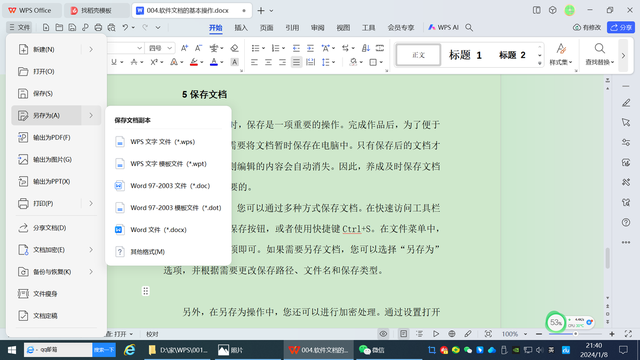Increase font size icon
The image size is (640, 360).
pos(184,48)
